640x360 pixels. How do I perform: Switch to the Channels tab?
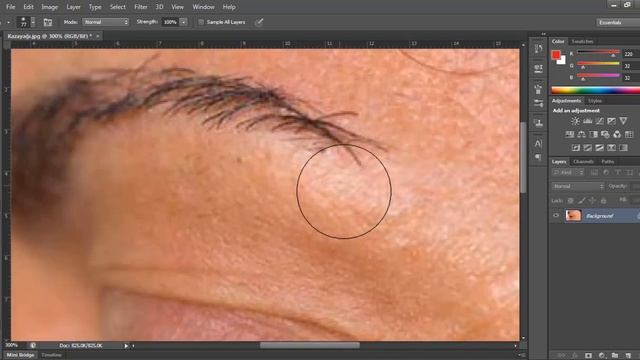pos(583,162)
